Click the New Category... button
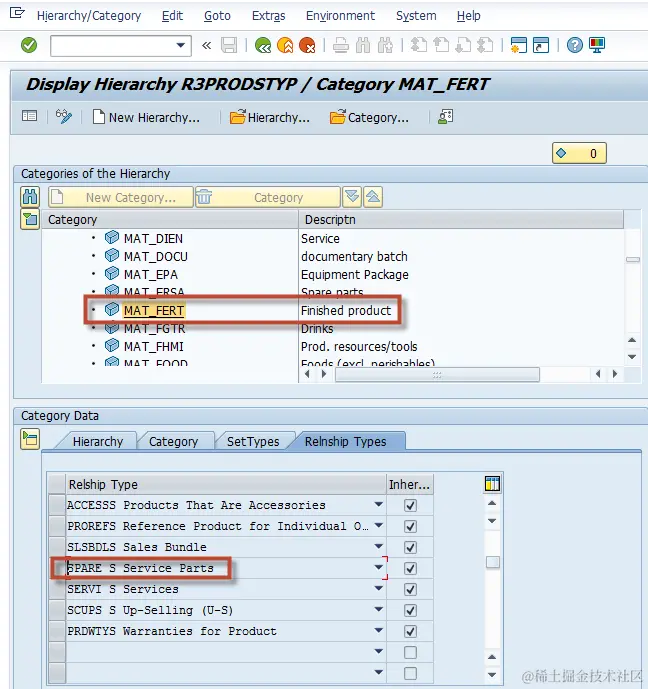This screenshot has width=648, height=689. tap(120, 197)
